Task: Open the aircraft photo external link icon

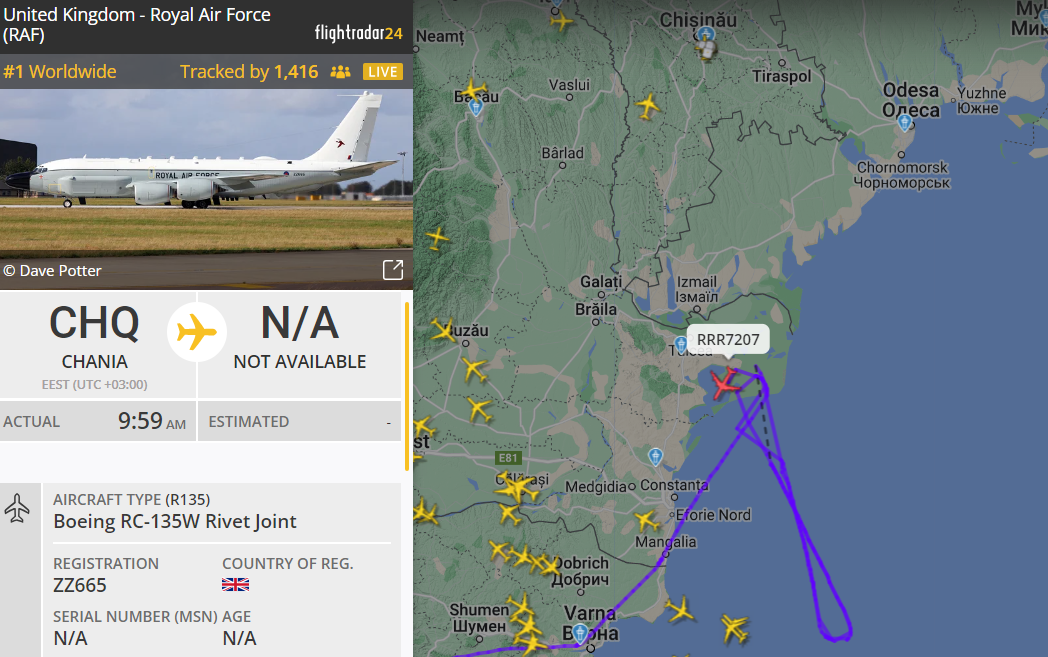Action: point(393,269)
